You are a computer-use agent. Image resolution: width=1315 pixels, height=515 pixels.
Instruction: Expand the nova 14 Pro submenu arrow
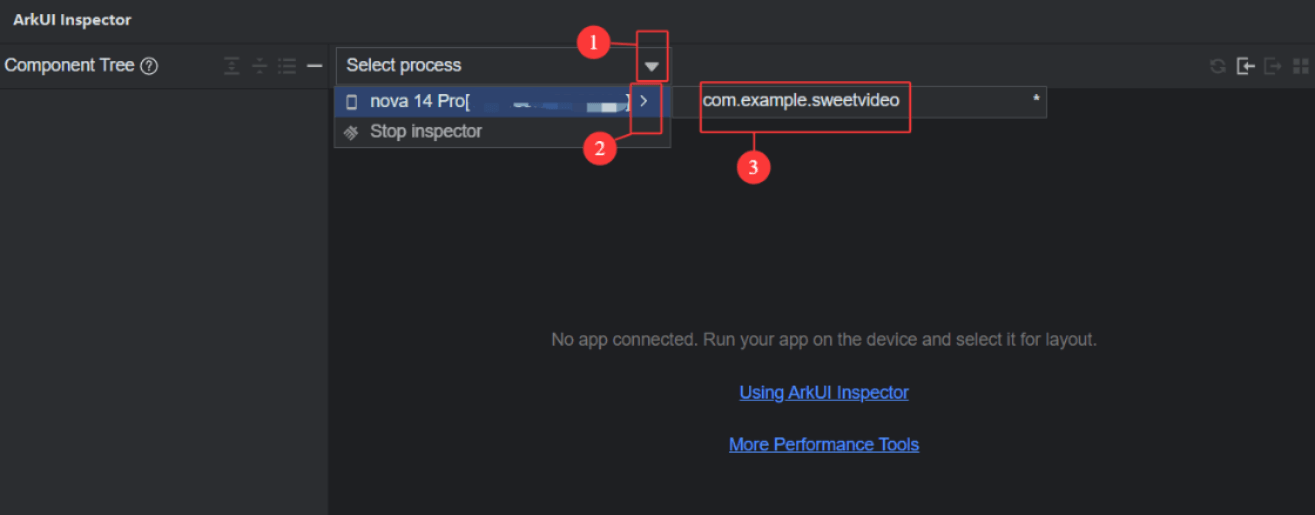644,101
